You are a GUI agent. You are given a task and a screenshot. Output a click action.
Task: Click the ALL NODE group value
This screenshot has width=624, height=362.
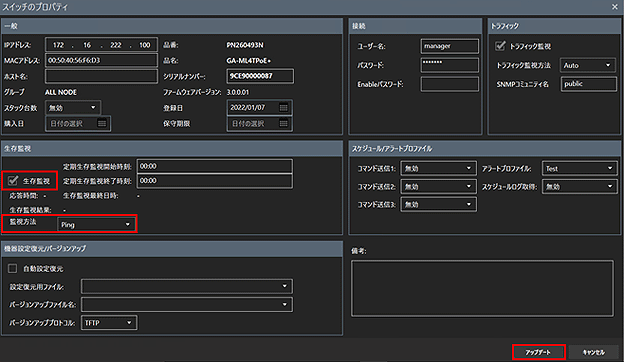click(x=61, y=92)
